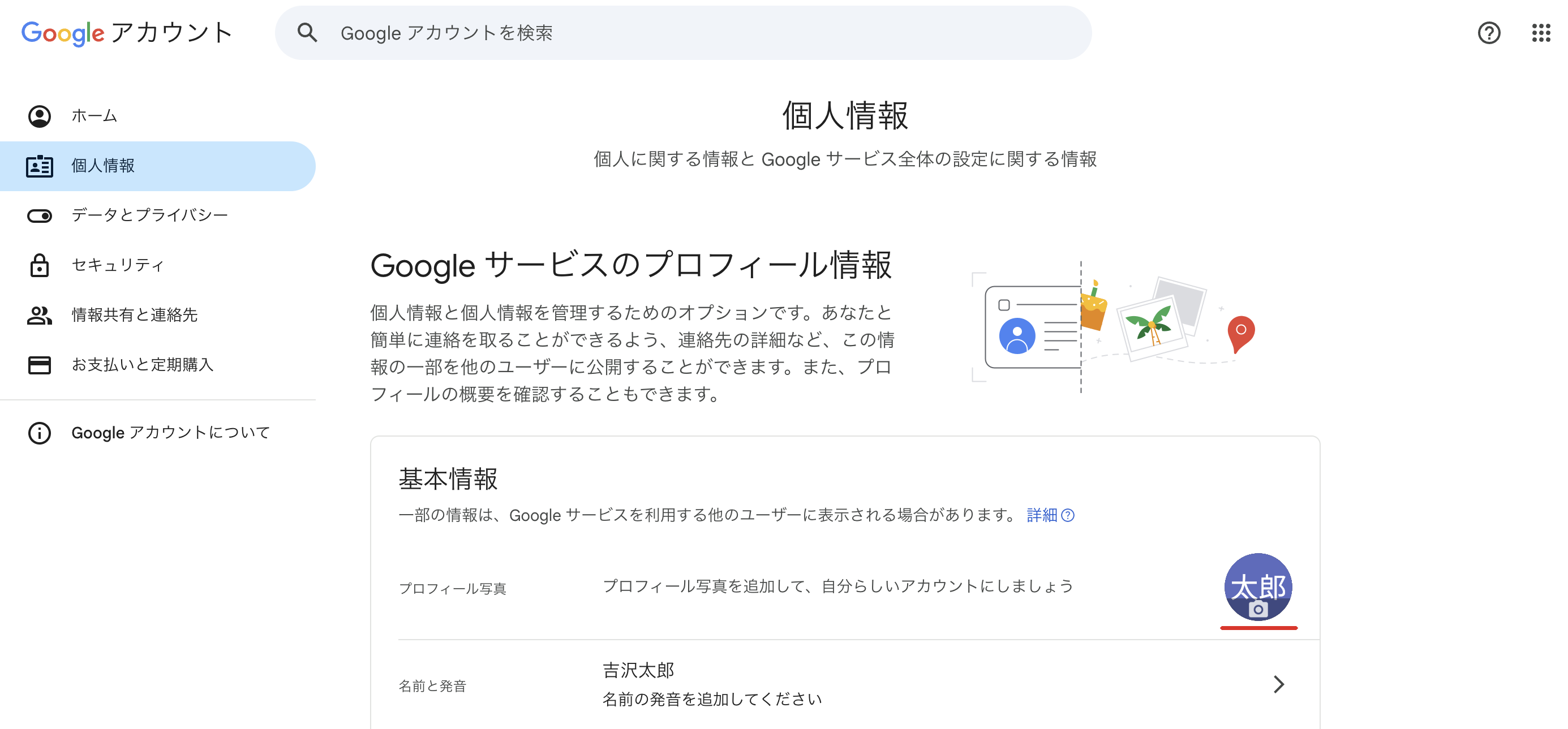Click the ホーム person icon in sidebar

(40, 115)
